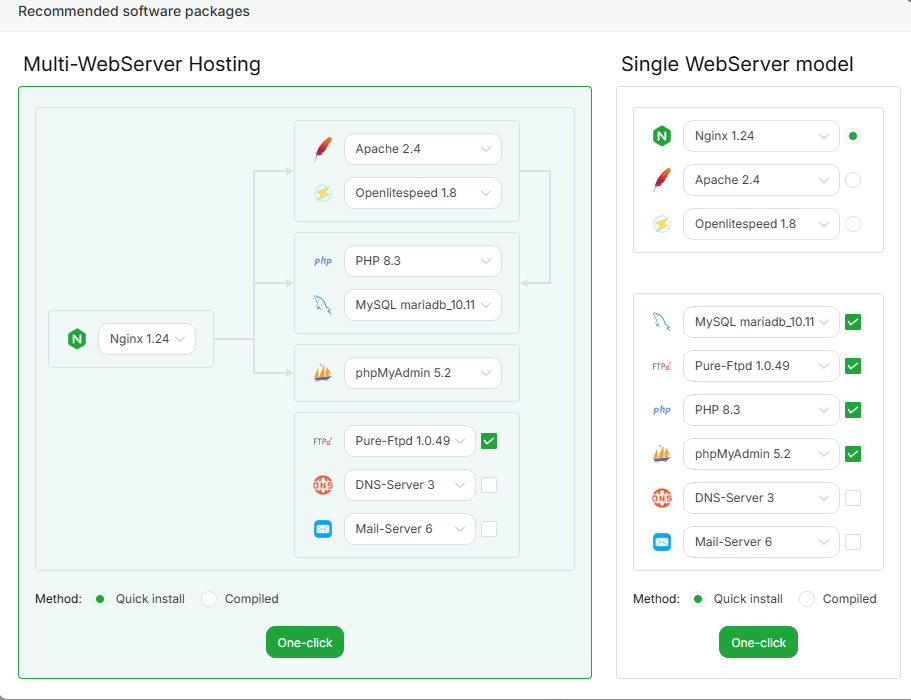Select Apache 2.4 radio in Single WebServer model

853,180
